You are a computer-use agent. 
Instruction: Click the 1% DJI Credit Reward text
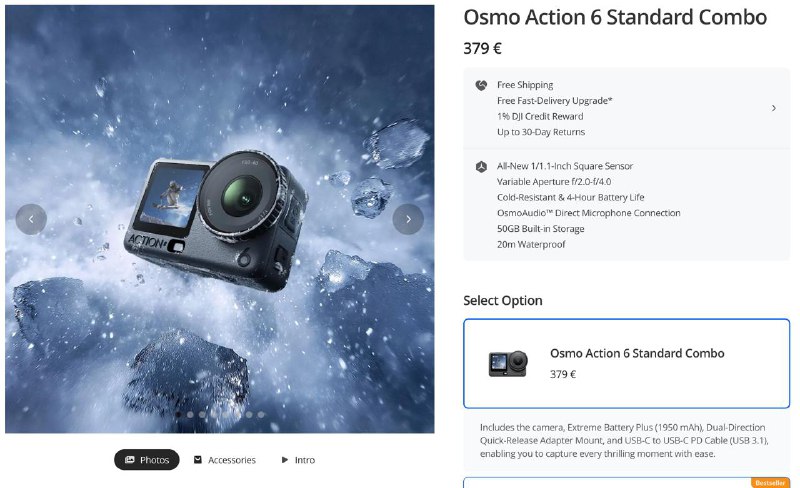pos(541,116)
